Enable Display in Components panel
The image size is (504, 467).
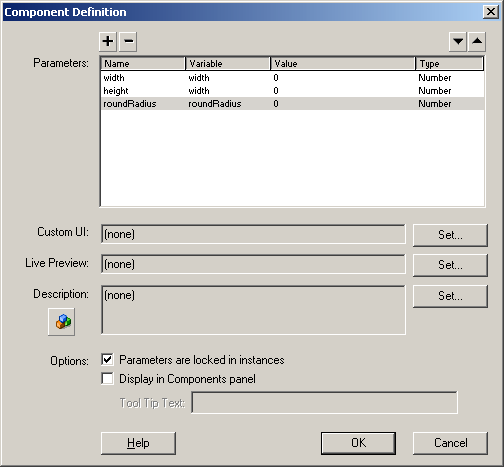107,379
